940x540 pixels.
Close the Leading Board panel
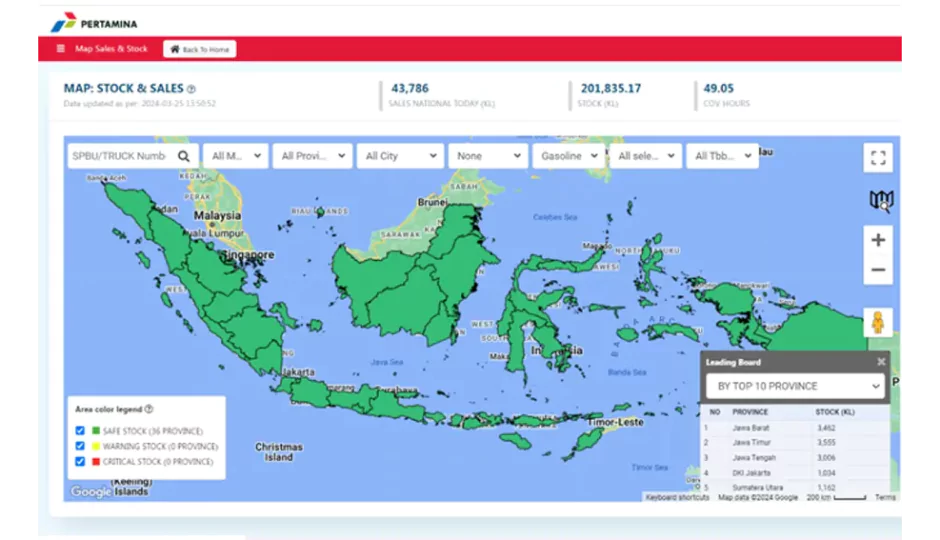click(x=881, y=362)
